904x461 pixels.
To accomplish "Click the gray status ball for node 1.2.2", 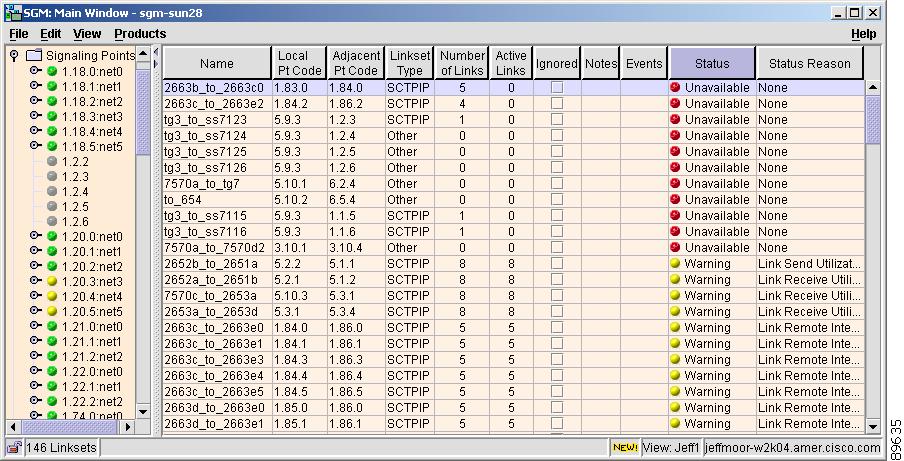I will click(x=52, y=162).
